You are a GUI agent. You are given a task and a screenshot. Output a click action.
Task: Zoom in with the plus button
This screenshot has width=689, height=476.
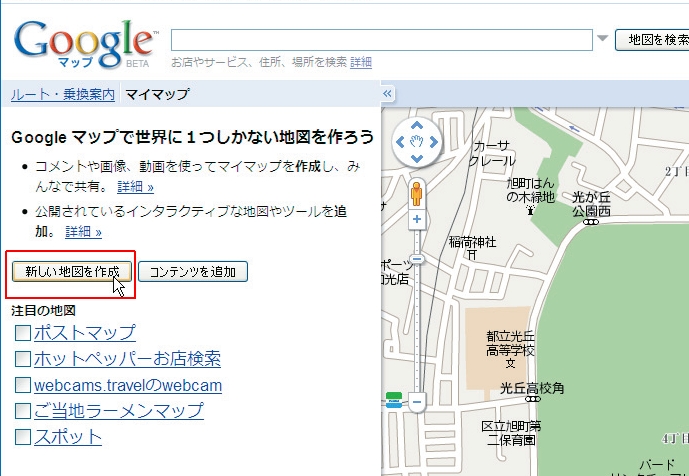point(417,219)
